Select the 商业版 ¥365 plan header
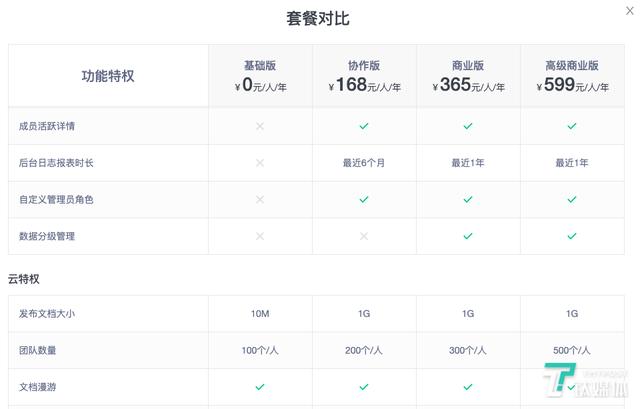 [x=469, y=76]
